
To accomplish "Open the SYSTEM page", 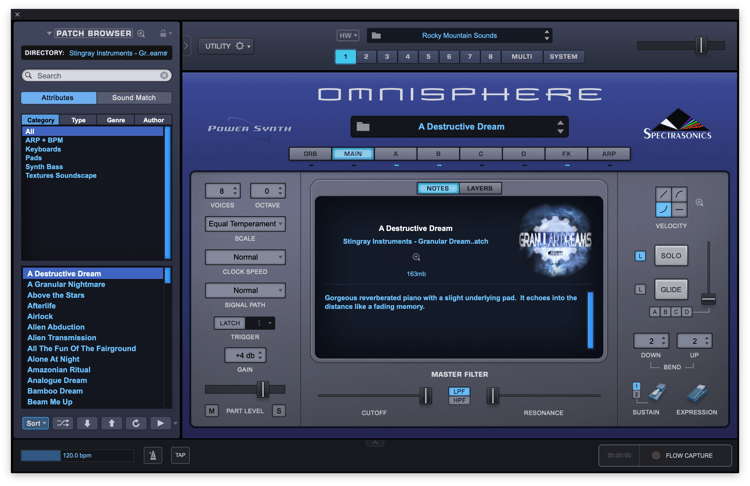I will coord(563,56).
